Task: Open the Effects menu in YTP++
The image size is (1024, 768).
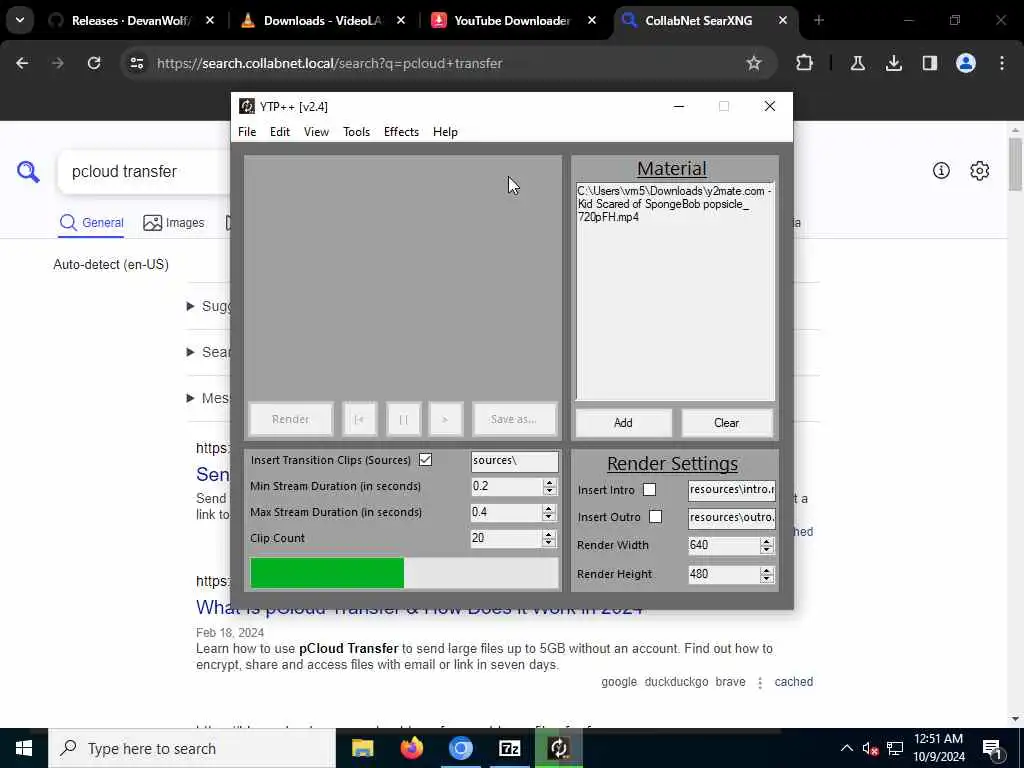Action: click(401, 132)
